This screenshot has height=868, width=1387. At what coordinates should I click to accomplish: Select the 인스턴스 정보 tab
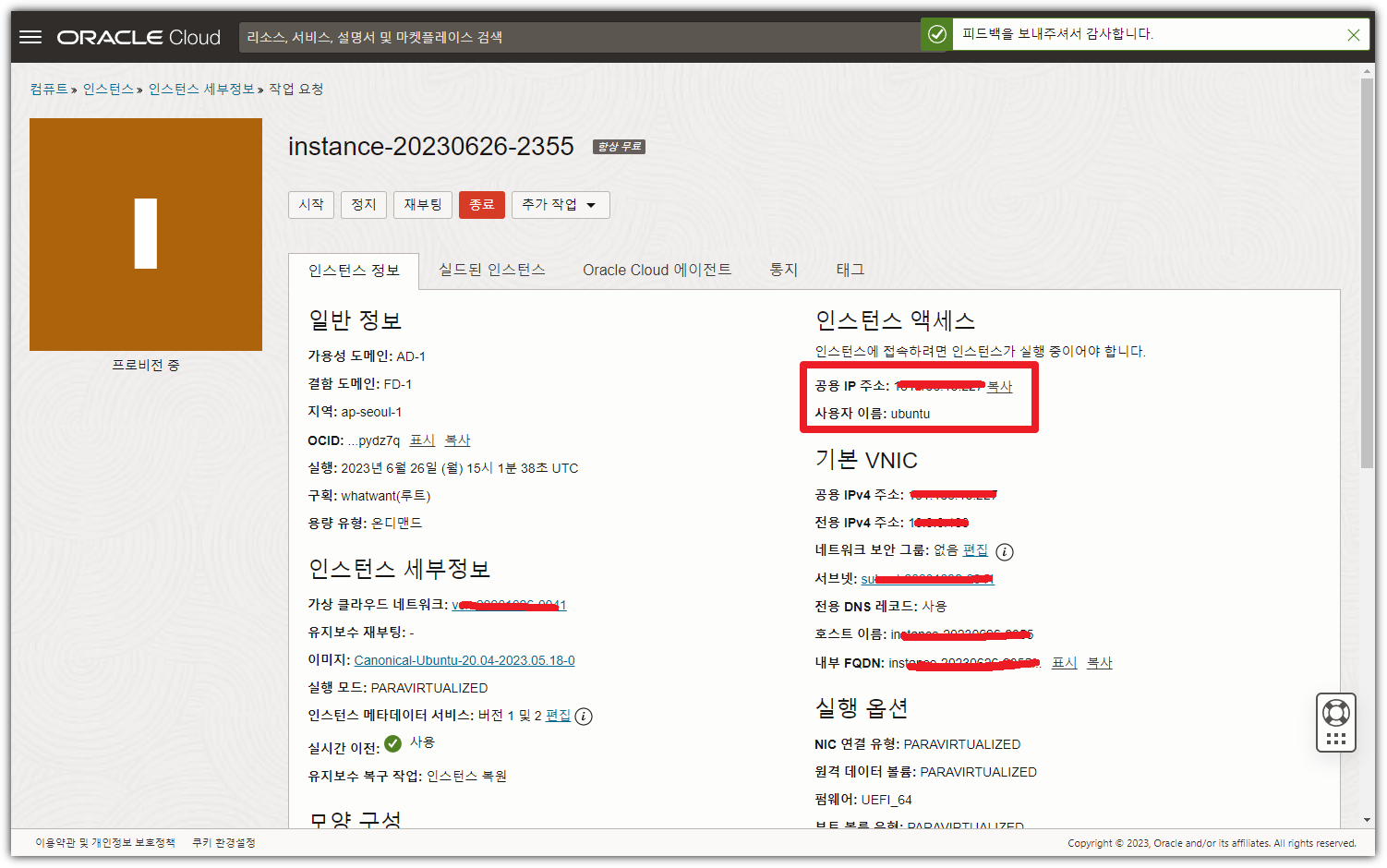point(354,271)
